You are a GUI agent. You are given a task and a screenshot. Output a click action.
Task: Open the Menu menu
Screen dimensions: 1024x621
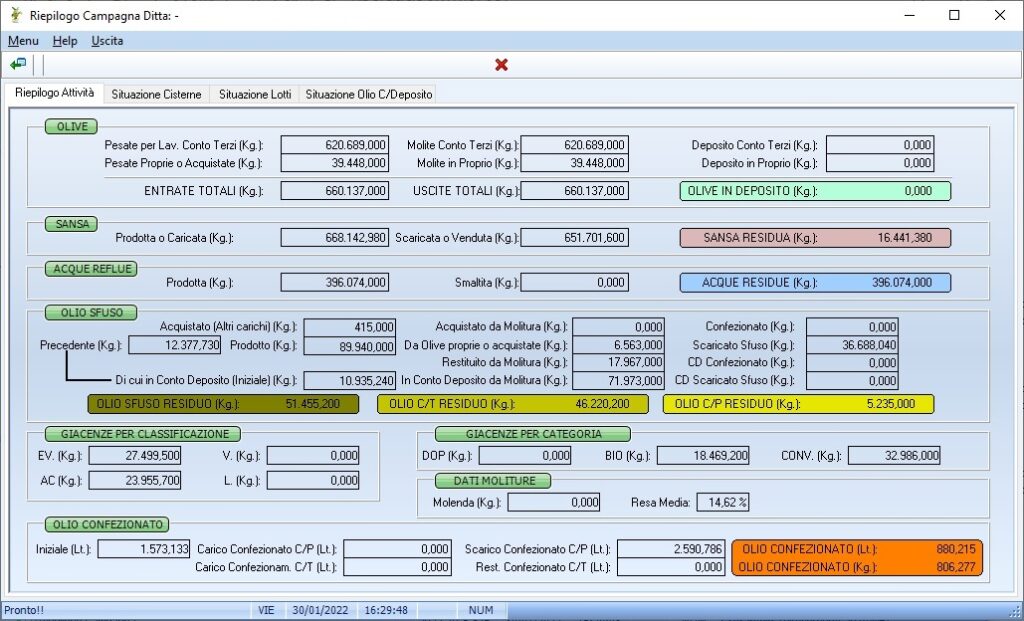23,41
